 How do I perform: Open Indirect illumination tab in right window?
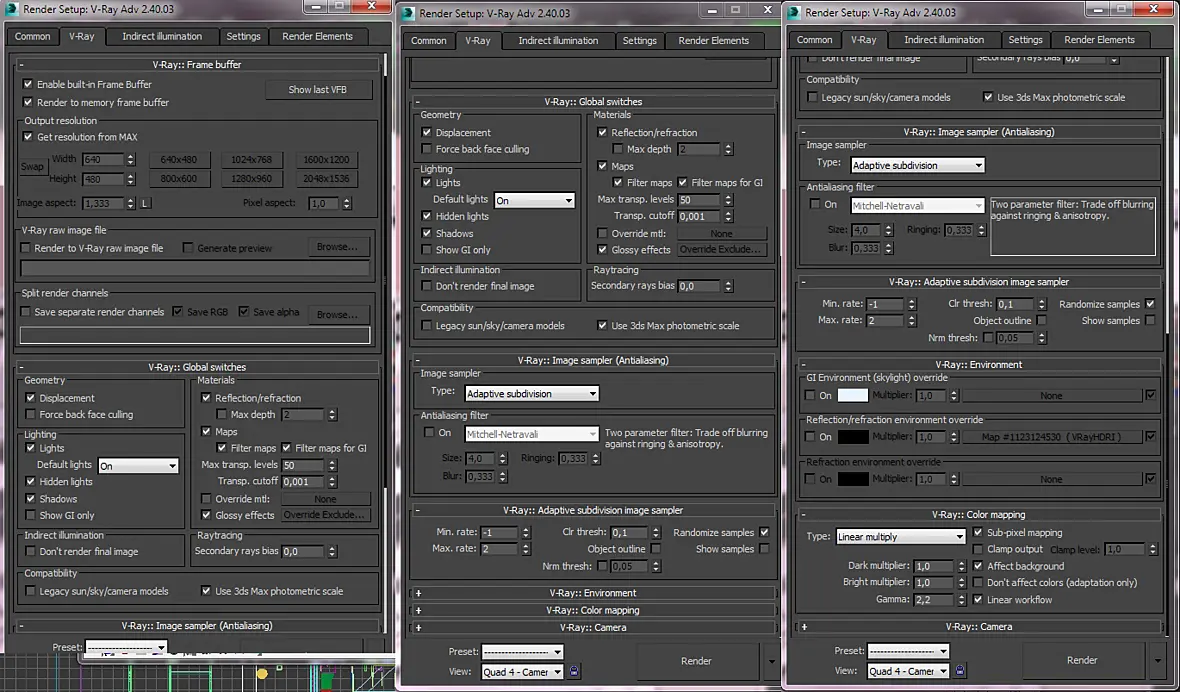point(944,40)
